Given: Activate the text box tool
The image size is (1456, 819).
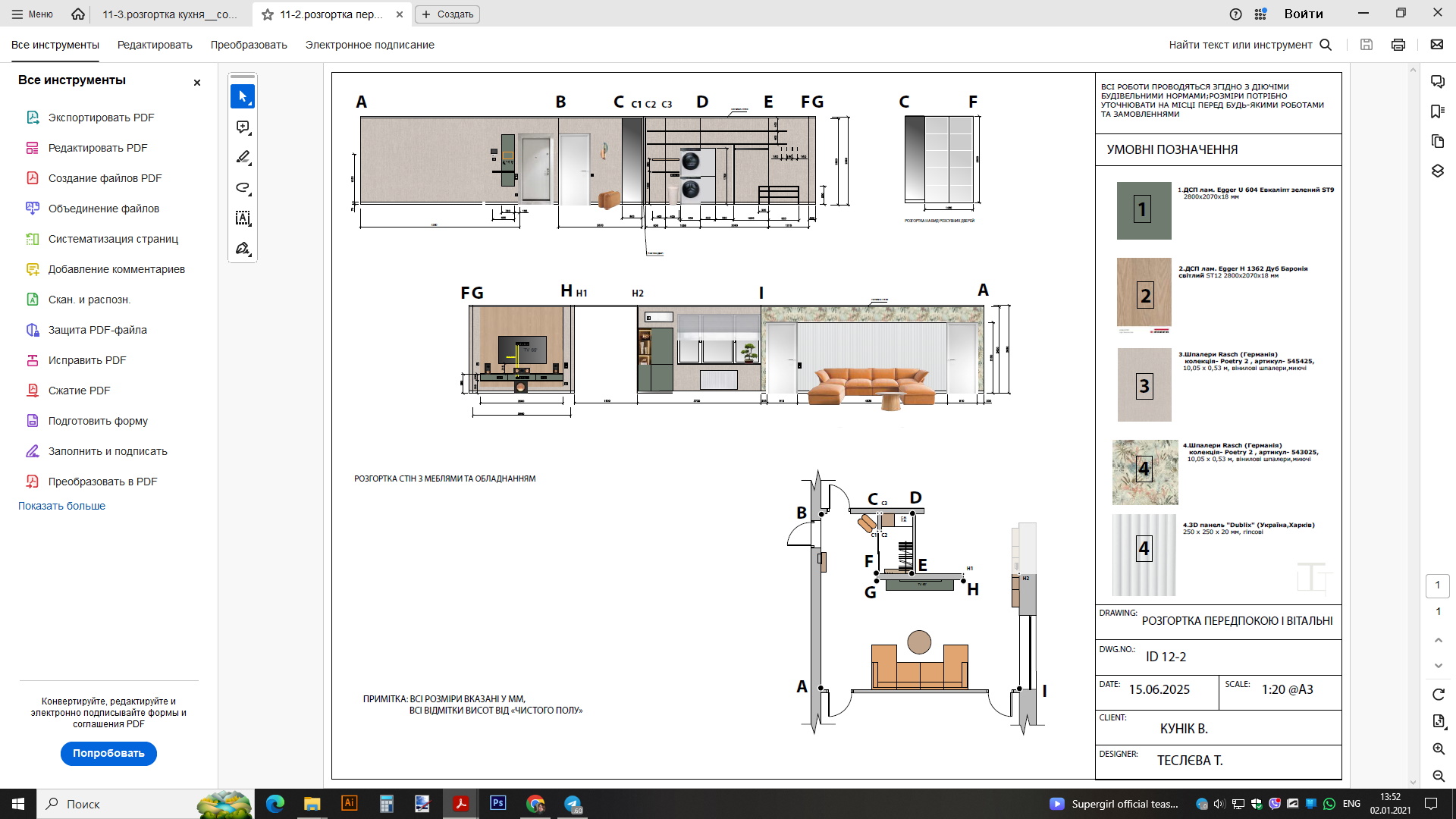Looking at the screenshot, I should click(x=243, y=218).
